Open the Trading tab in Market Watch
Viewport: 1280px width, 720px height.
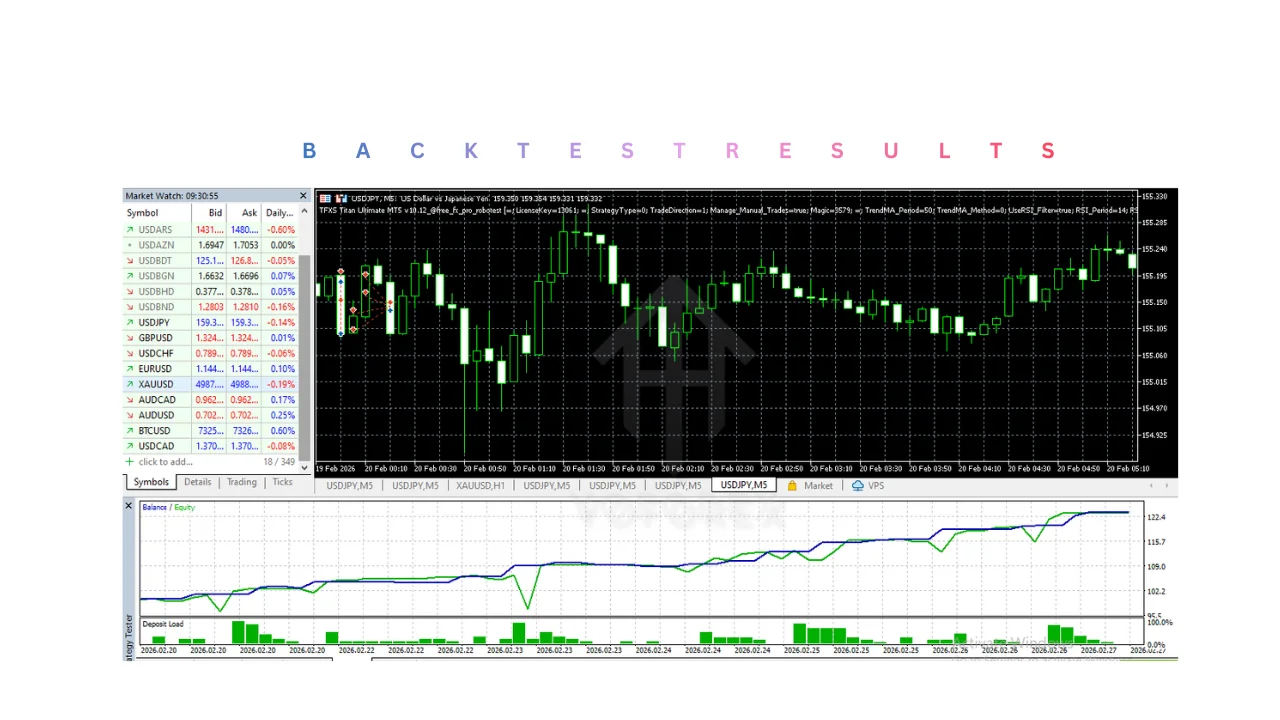(241, 482)
